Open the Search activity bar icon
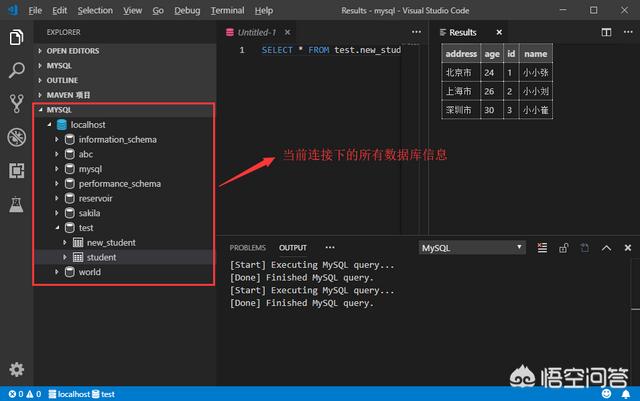Screen dimensions: 640x401 pos(16,70)
